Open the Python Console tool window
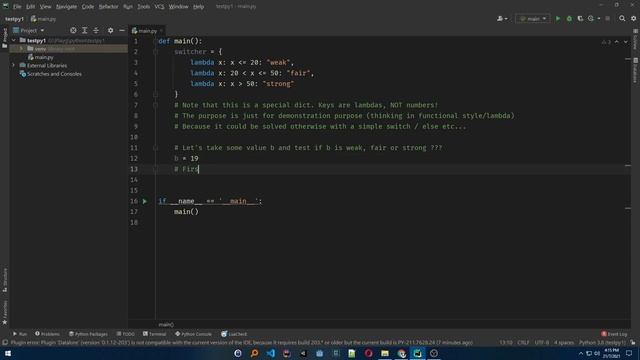The width and height of the screenshot is (640, 360). (x=193, y=334)
